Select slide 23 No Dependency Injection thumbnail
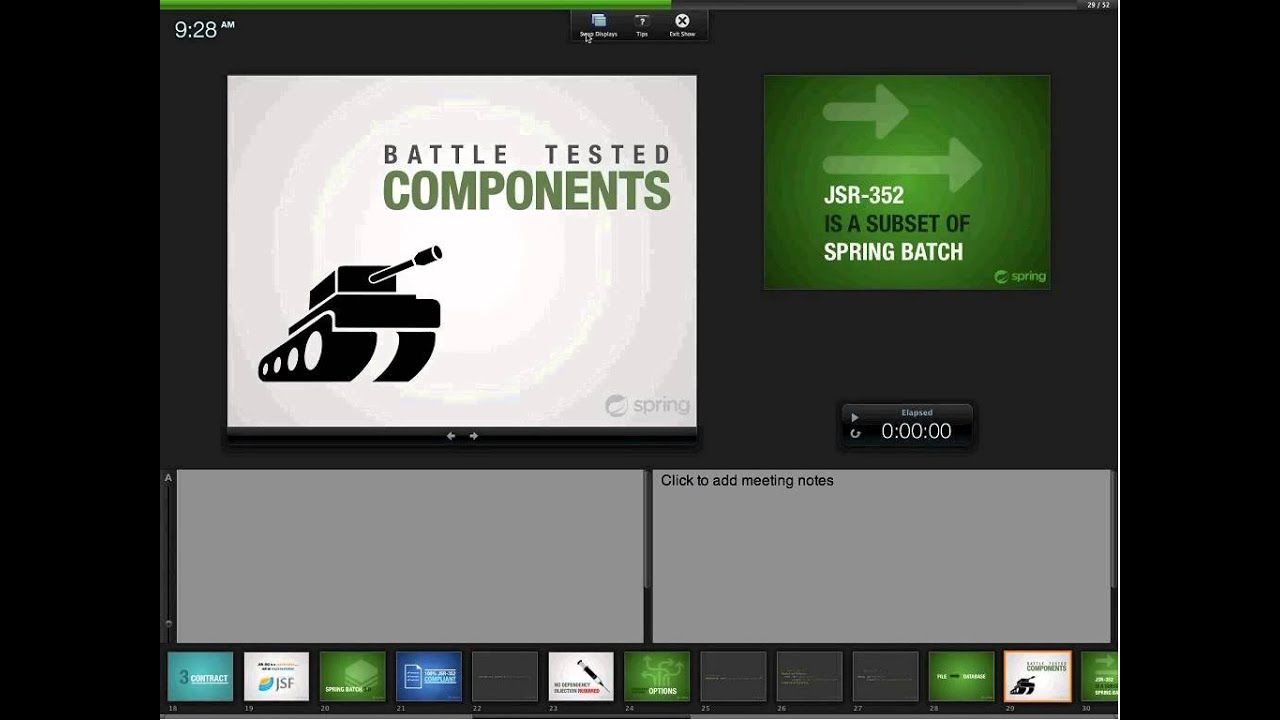The width and height of the screenshot is (1280, 720). pos(581,676)
